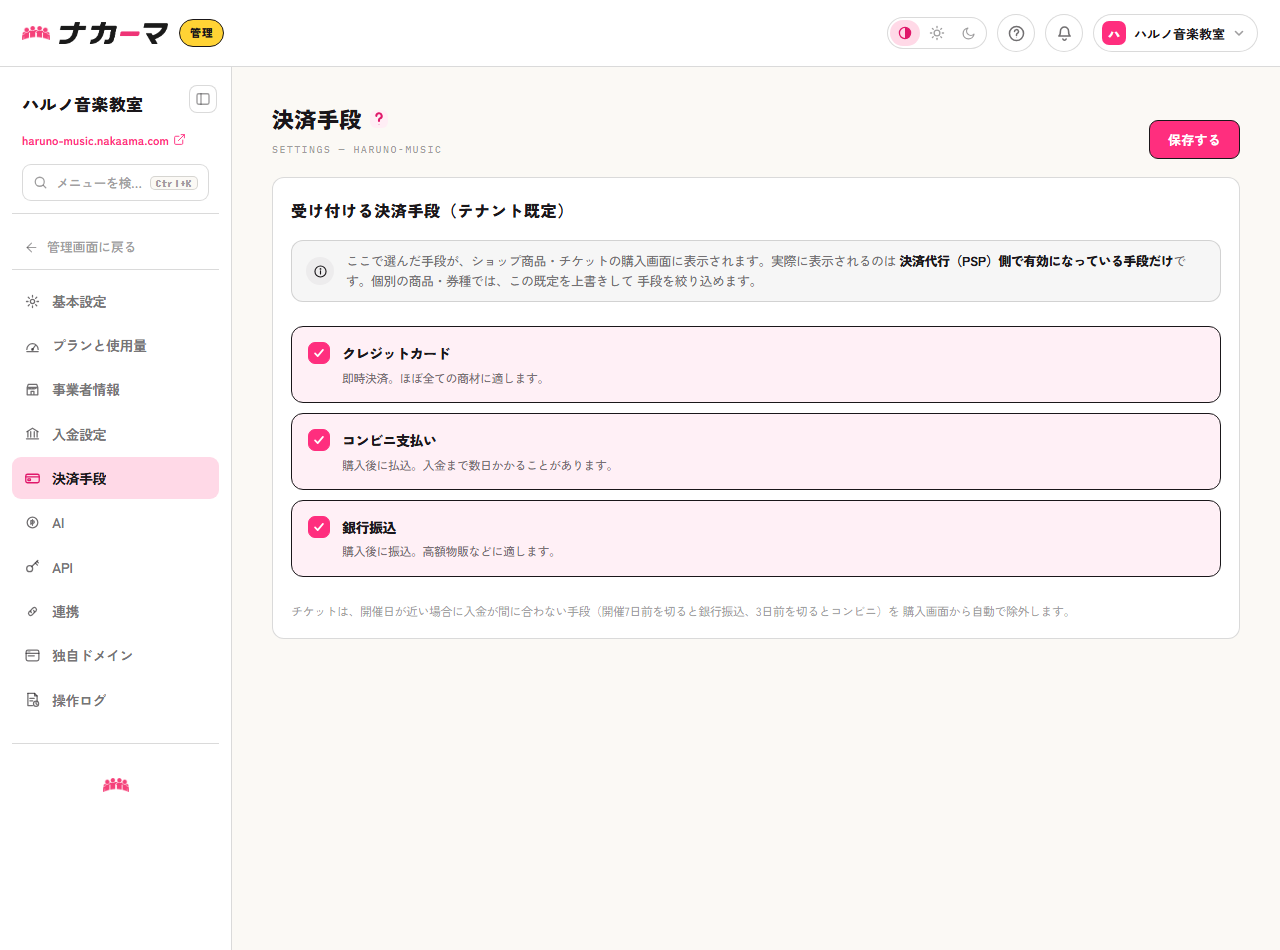The width and height of the screenshot is (1280, 950).
Task: Open the 操作ログ menu item
Action: point(115,701)
